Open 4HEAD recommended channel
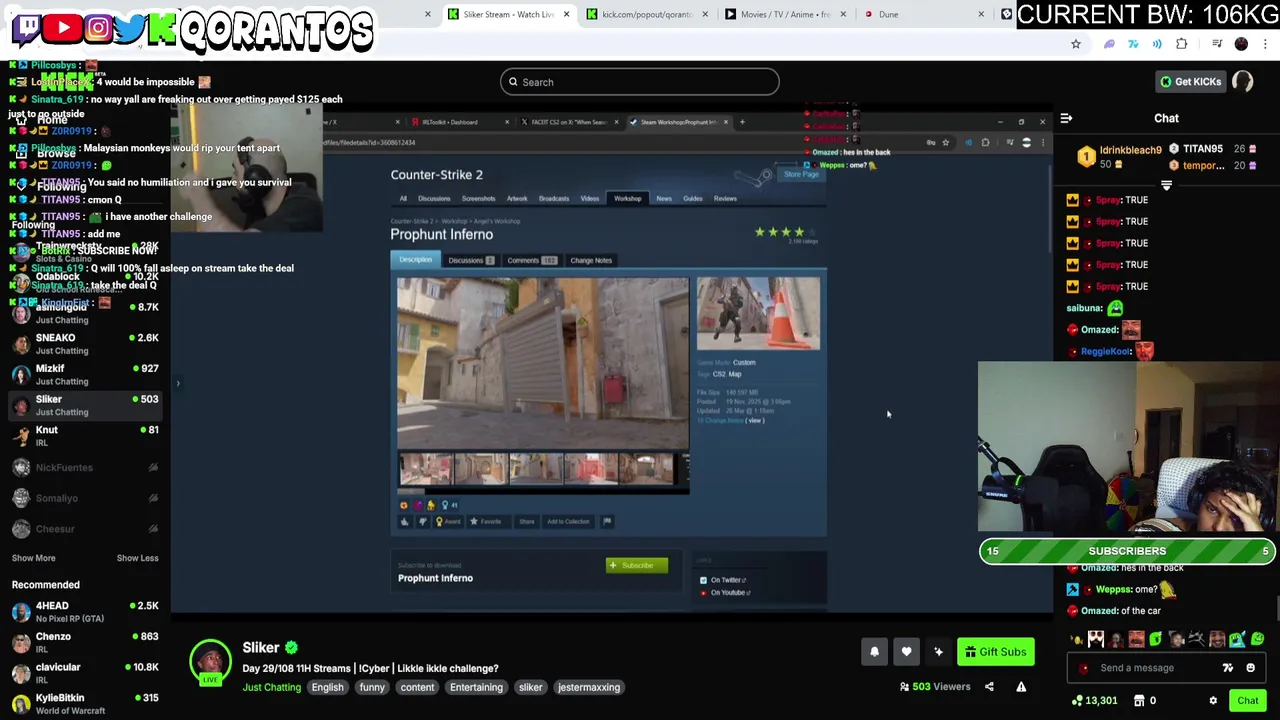This screenshot has height=720, width=1280. point(85,612)
